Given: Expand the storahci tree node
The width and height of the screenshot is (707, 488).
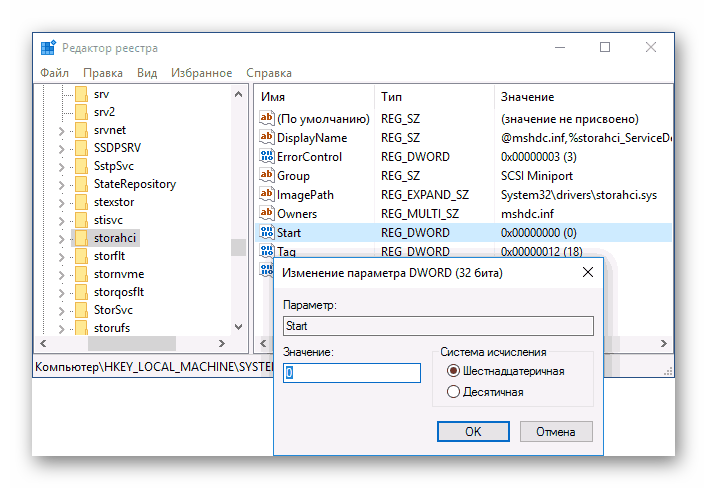Looking at the screenshot, I should 61,239.
